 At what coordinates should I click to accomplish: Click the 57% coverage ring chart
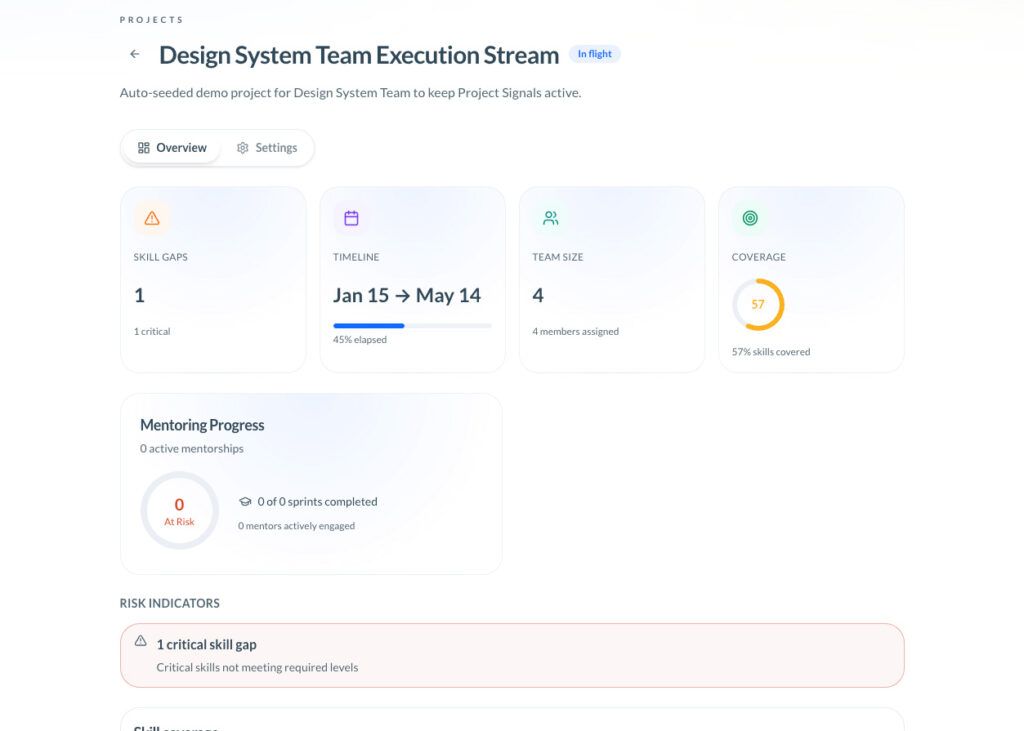pyautogui.click(x=758, y=305)
